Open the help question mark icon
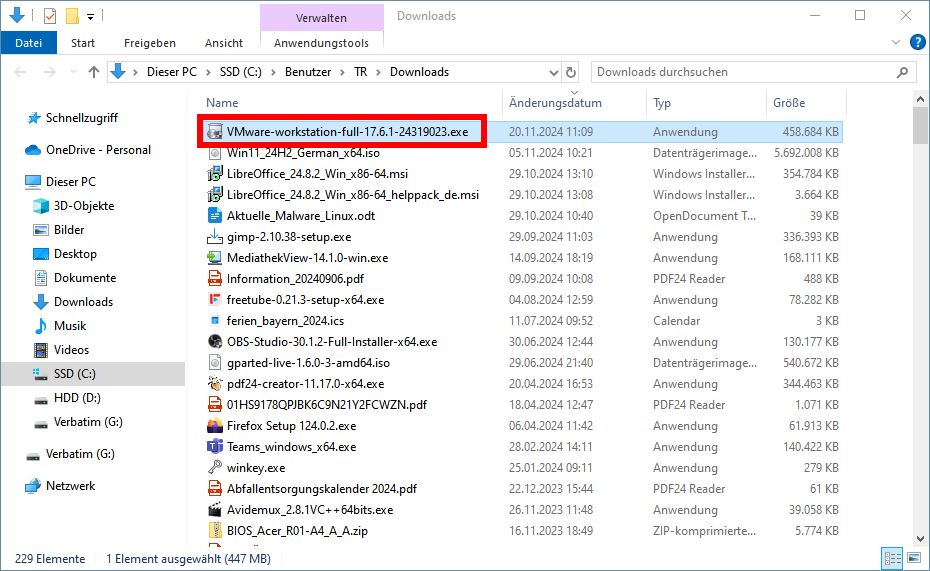 tap(918, 42)
